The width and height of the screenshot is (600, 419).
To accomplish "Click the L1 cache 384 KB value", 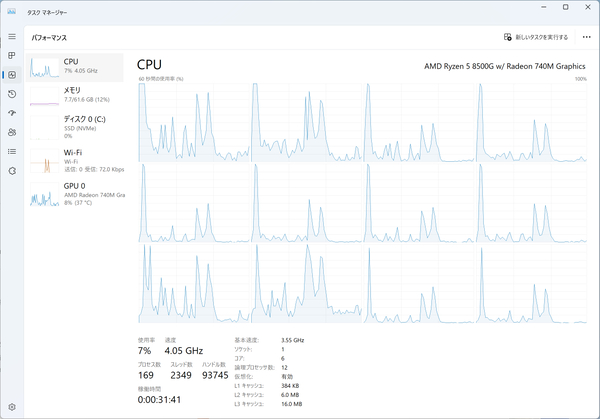I will pyautogui.click(x=290, y=385).
